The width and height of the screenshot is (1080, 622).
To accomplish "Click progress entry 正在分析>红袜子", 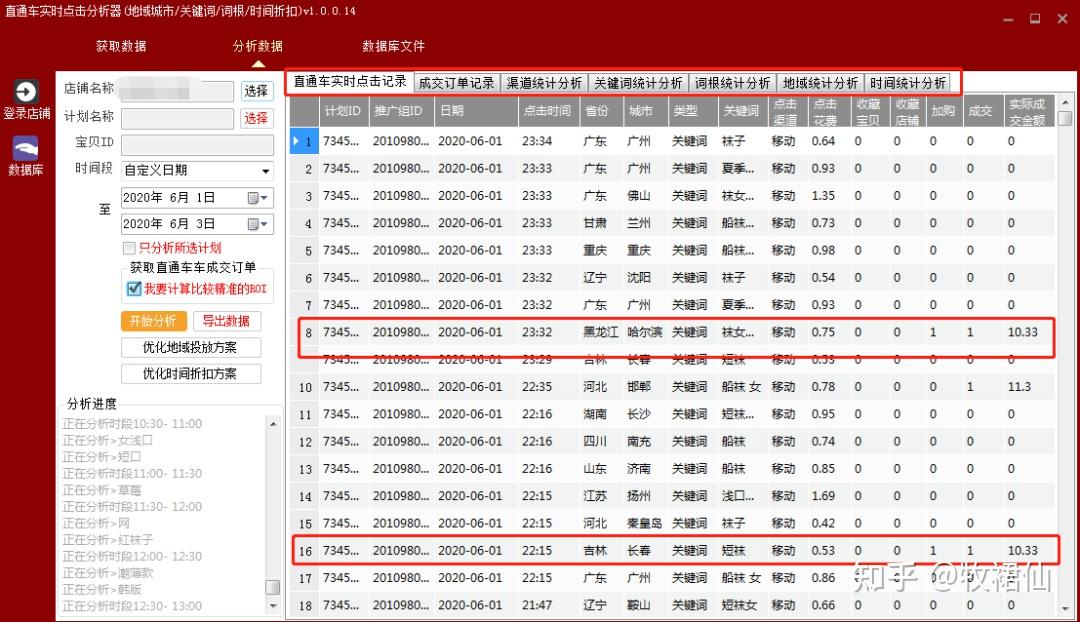I will point(107,539).
